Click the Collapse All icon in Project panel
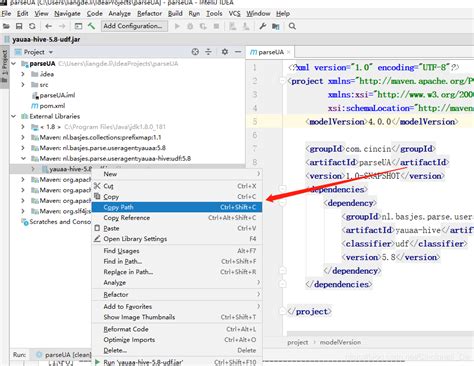 (208, 52)
